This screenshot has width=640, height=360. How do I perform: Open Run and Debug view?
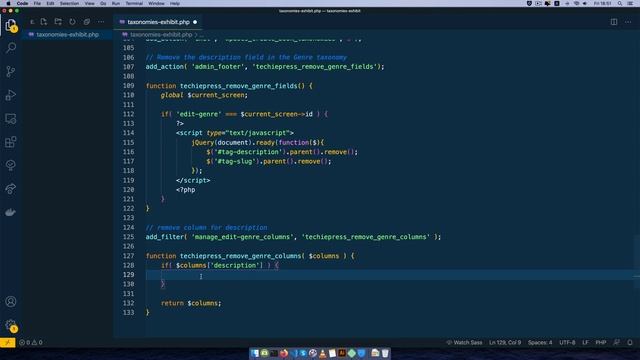[x=11, y=95]
